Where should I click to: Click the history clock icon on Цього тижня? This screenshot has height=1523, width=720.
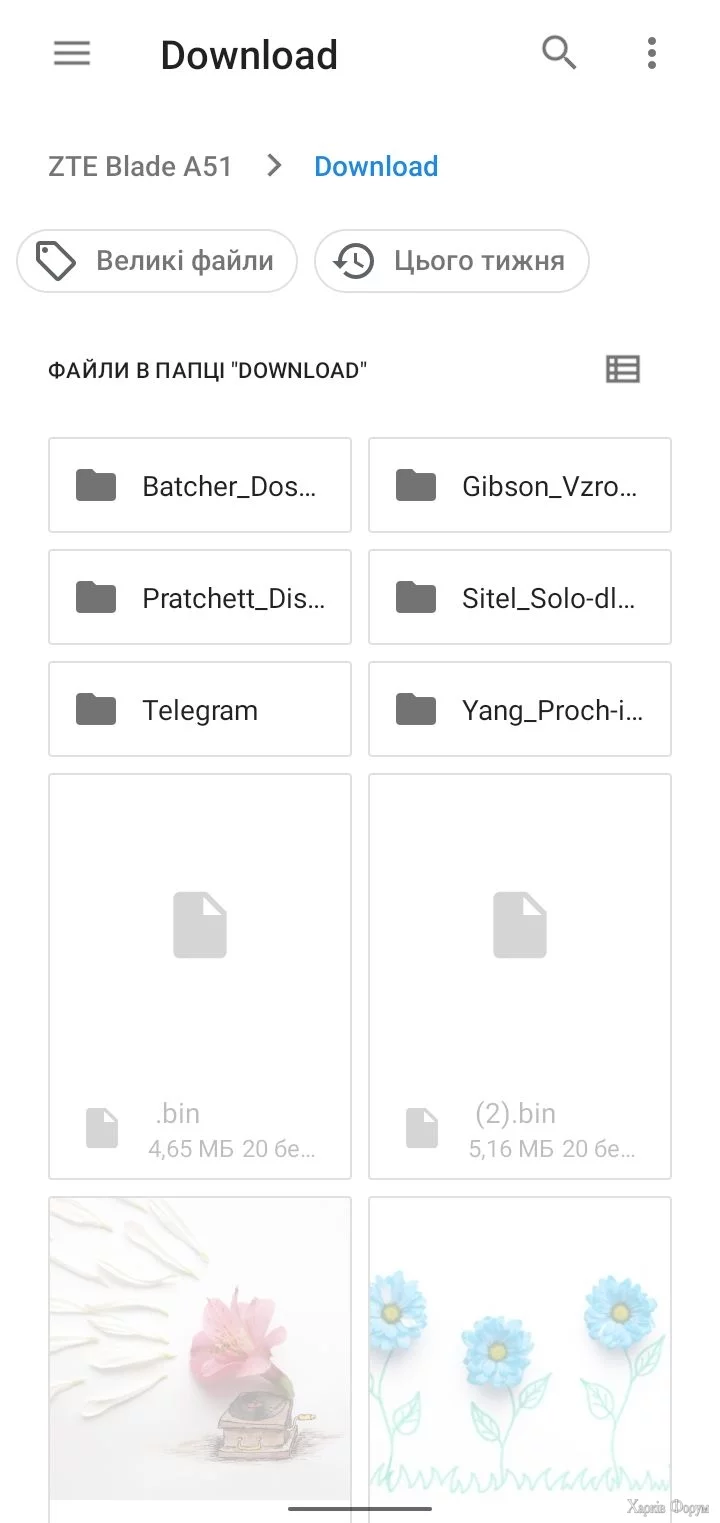tap(354, 261)
